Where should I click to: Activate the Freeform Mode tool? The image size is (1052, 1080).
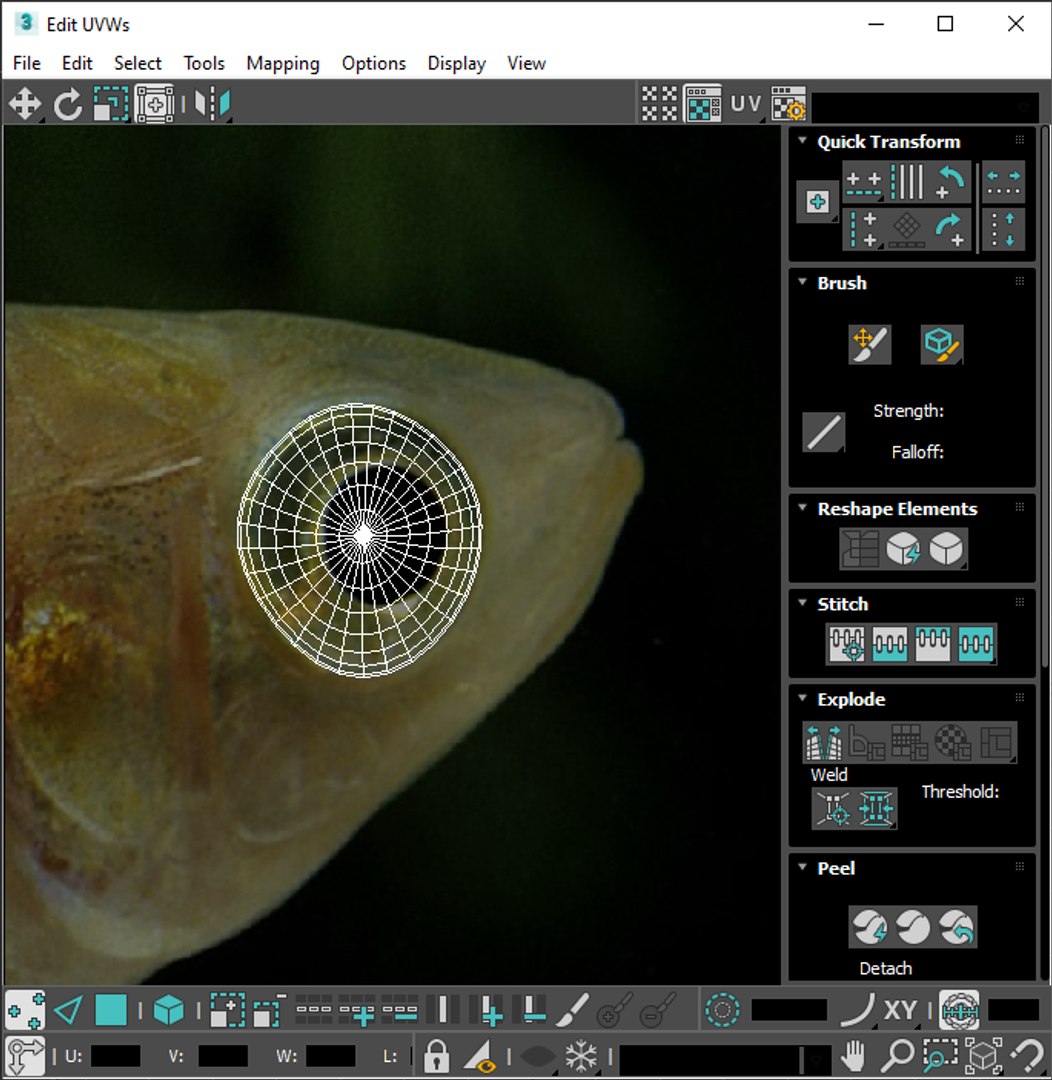click(154, 105)
